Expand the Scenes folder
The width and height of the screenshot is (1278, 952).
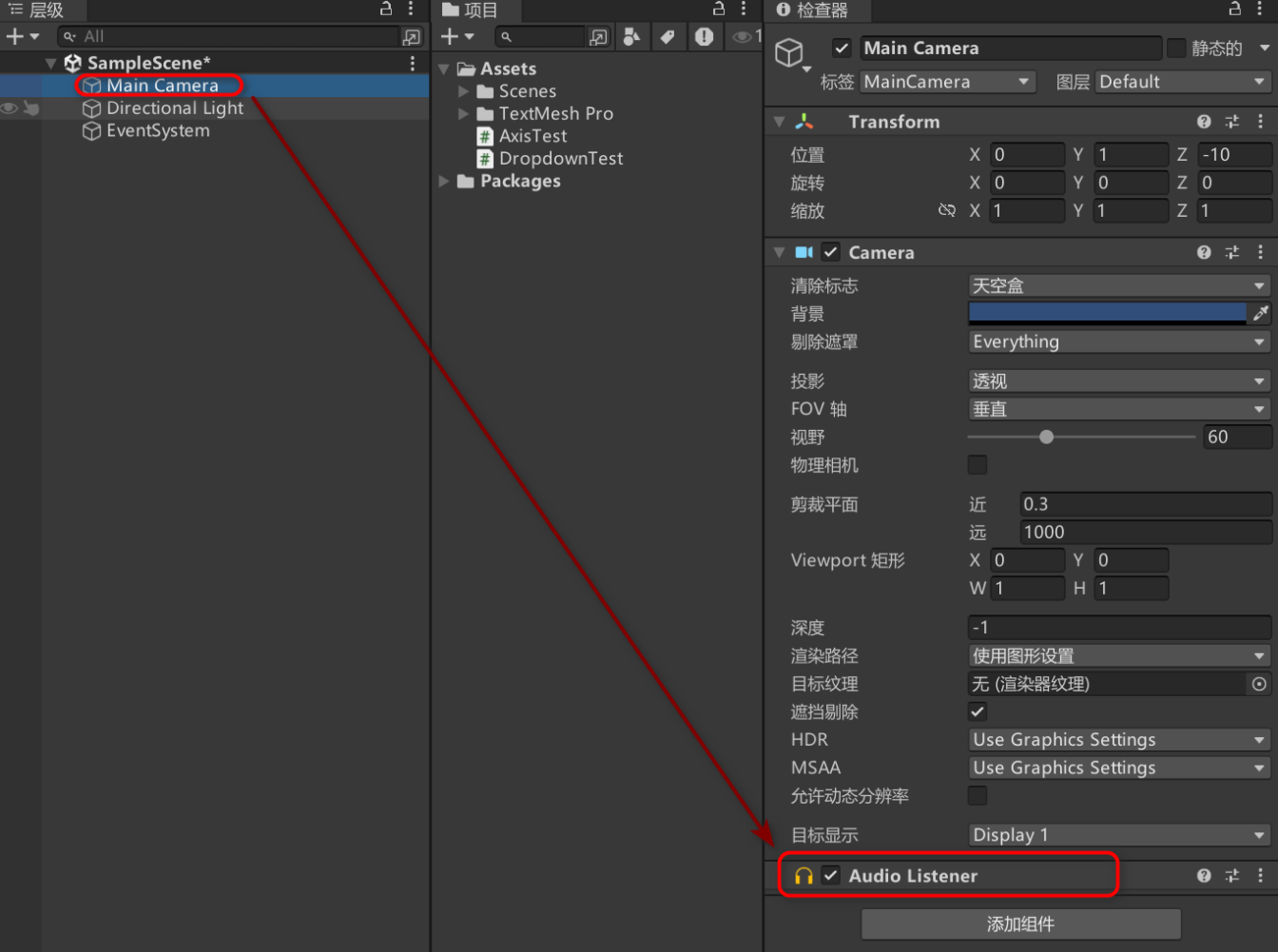(464, 91)
